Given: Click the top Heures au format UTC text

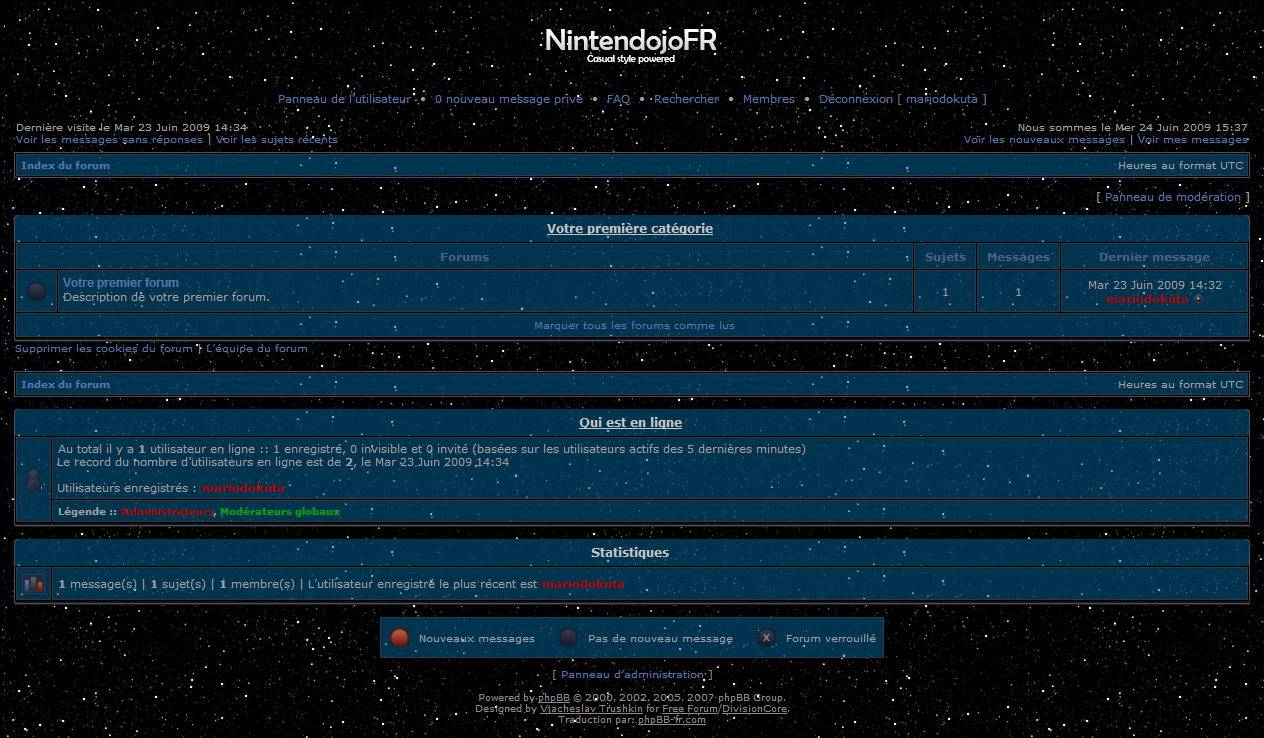Looking at the screenshot, I should tap(1181, 165).
